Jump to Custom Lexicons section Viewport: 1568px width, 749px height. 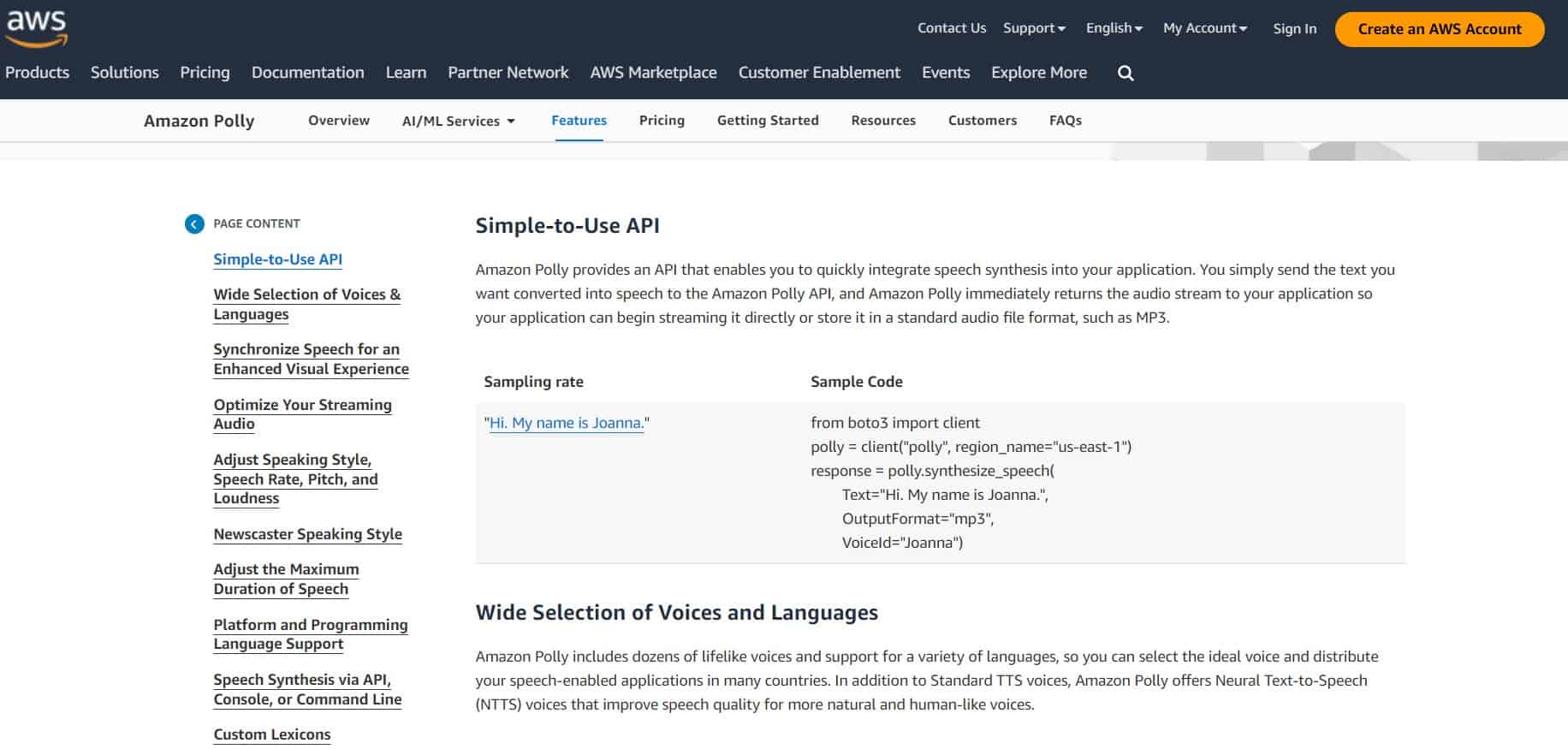pos(272,734)
